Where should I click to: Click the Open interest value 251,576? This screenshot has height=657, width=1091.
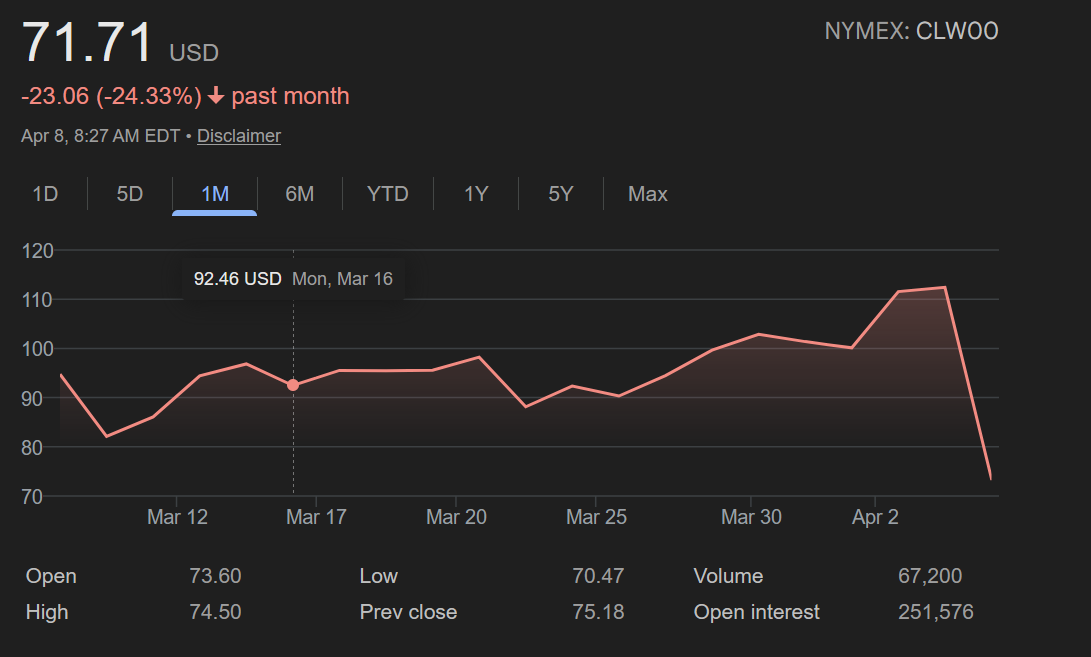pos(936,612)
